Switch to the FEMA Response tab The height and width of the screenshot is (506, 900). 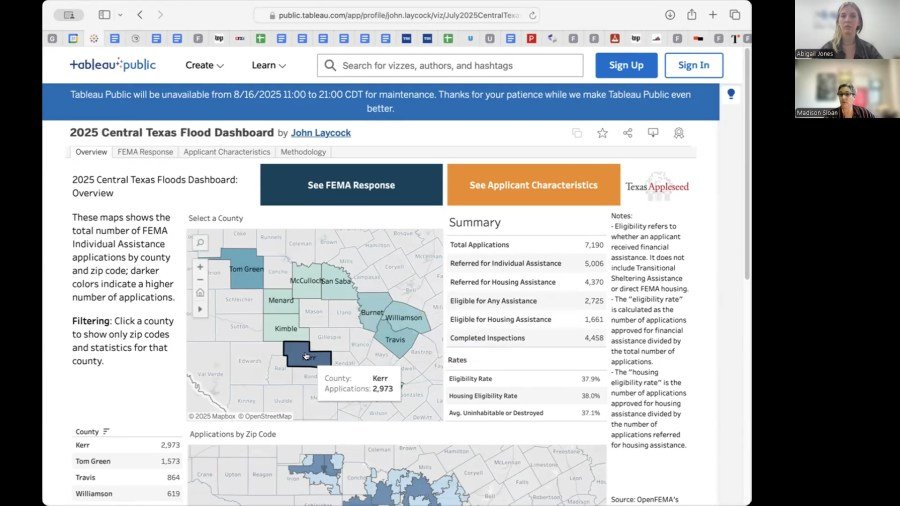[x=145, y=152]
